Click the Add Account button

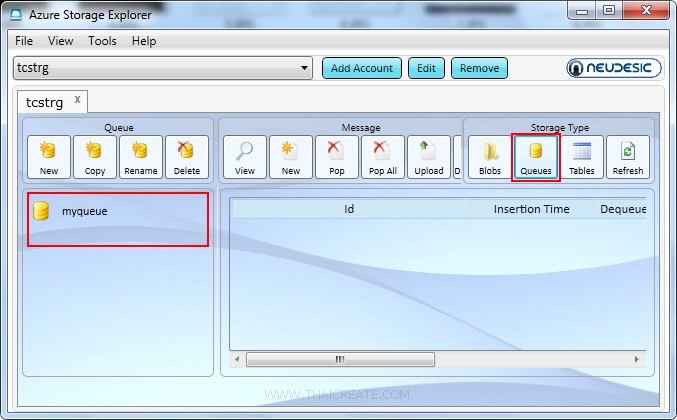362,68
